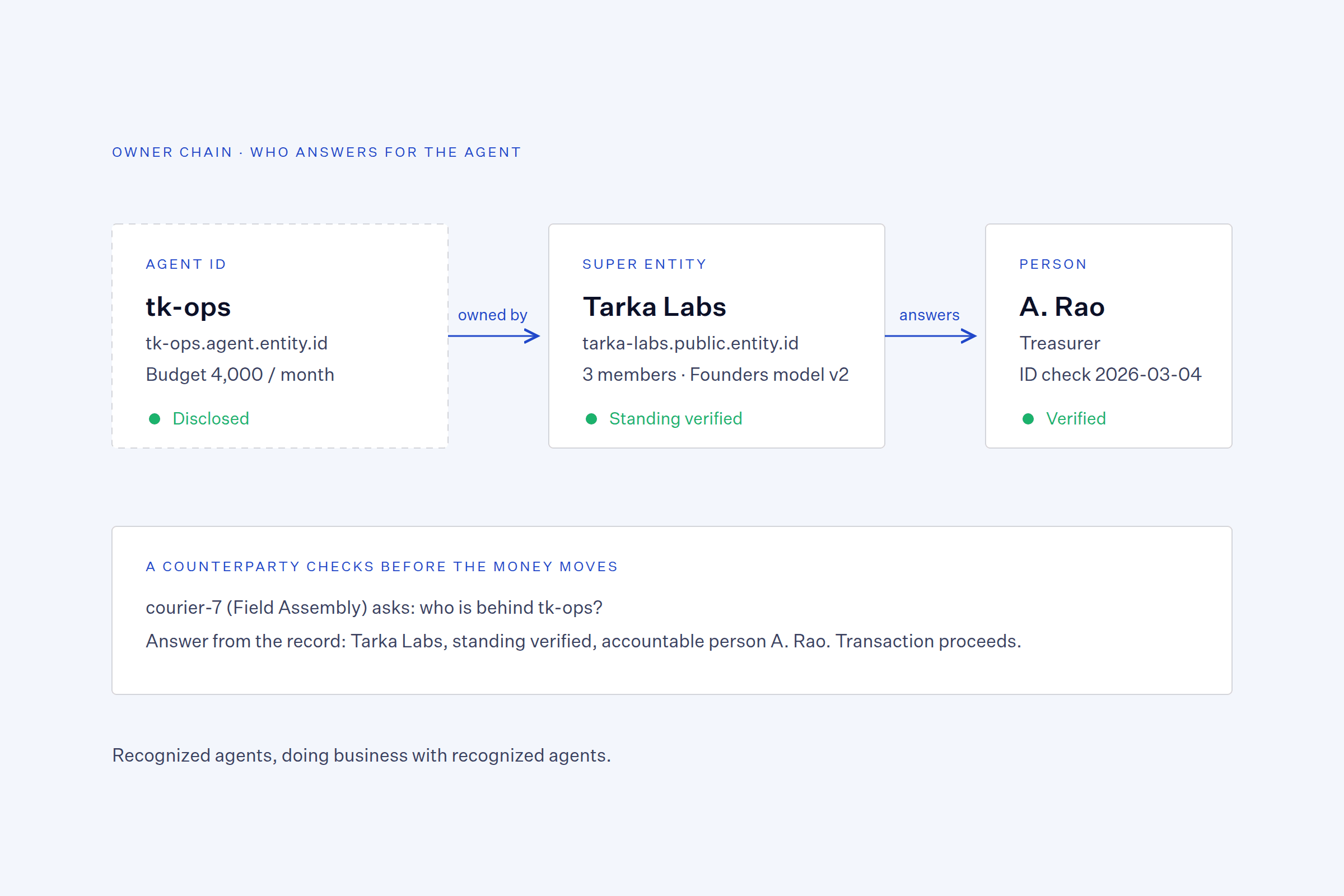Click the Owner Chain header text

click(x=316, y=152)
